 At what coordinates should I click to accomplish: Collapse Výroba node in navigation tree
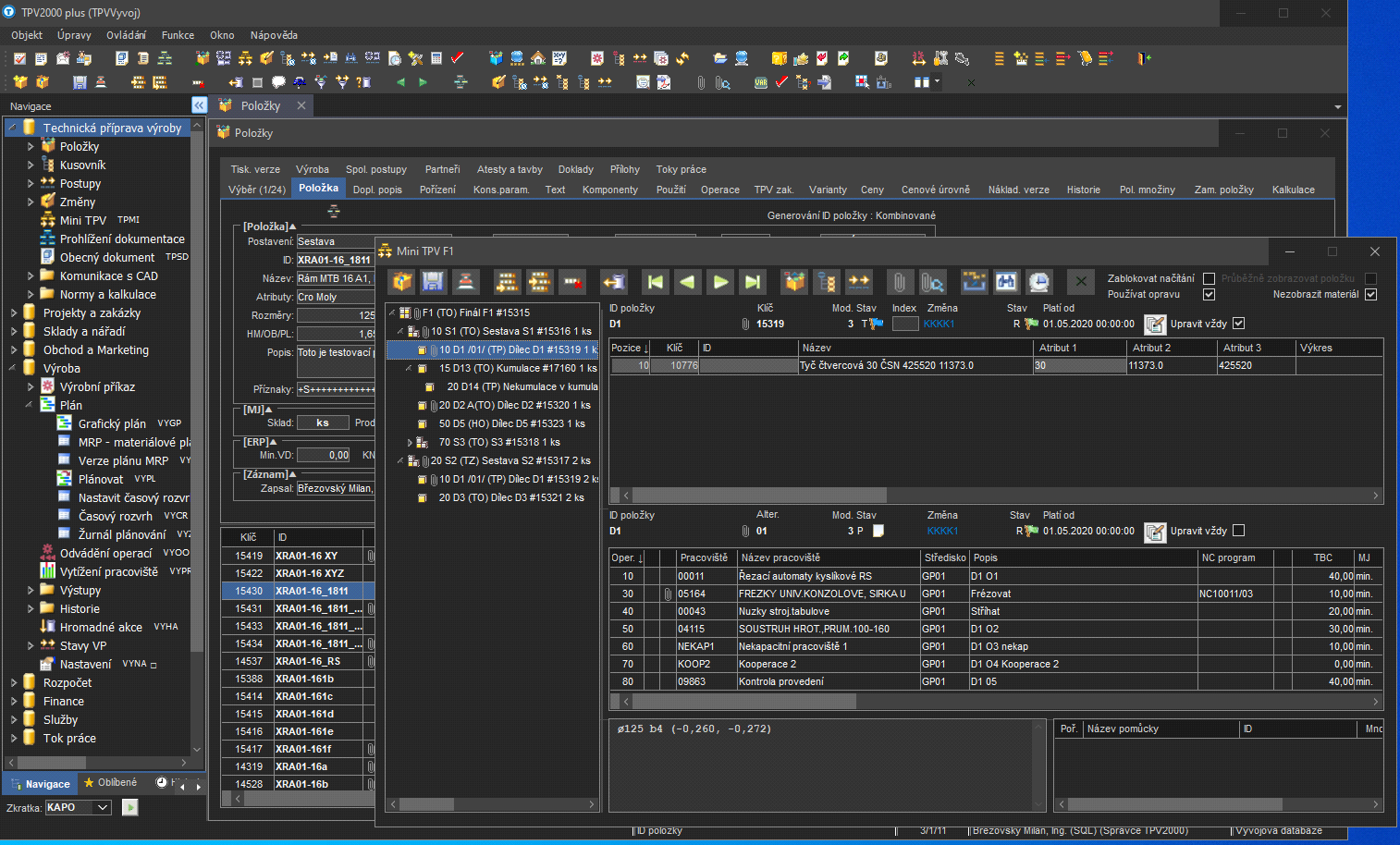tap(14, 368)
